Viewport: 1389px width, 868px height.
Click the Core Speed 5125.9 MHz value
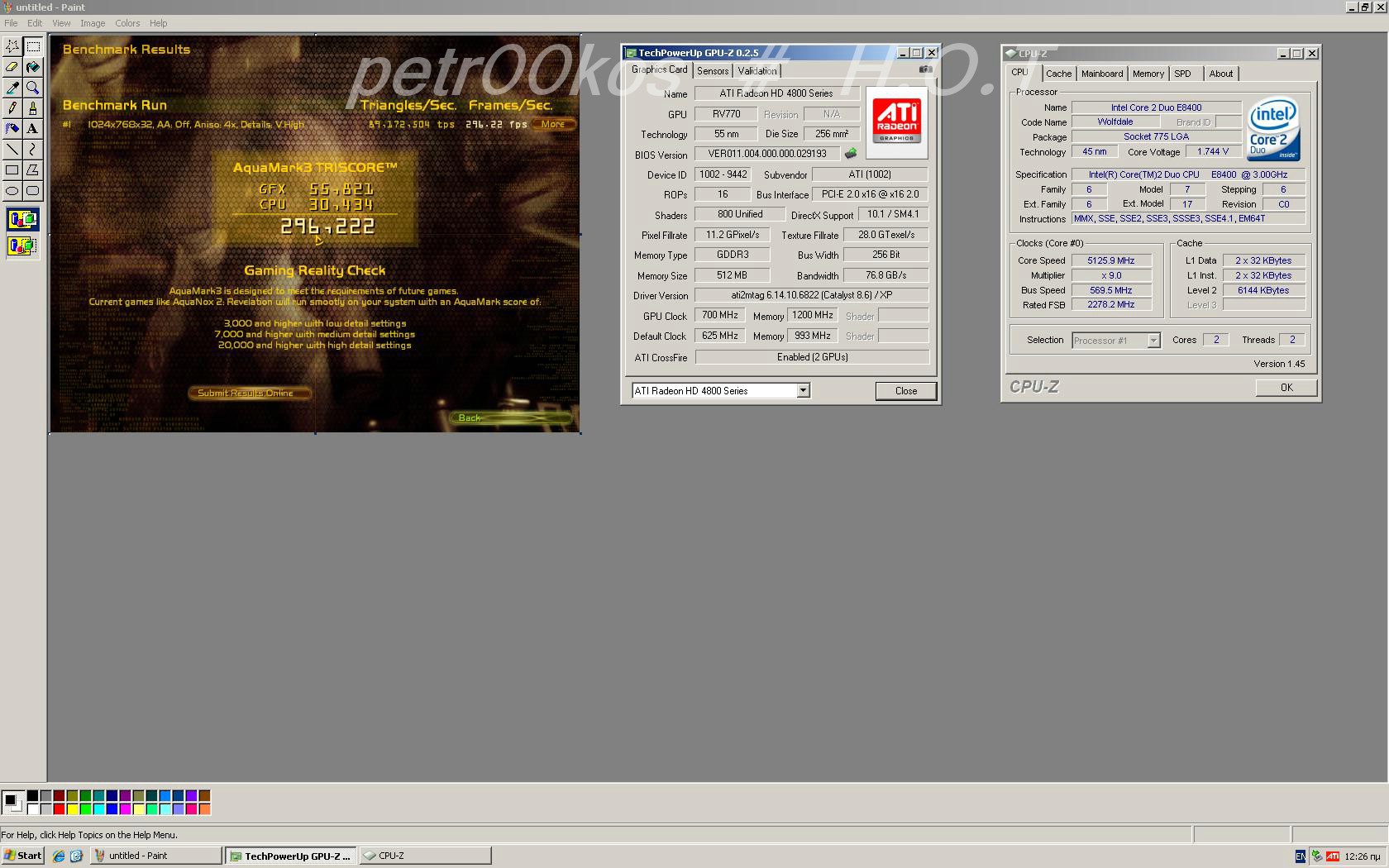[x=1110, y=260]
